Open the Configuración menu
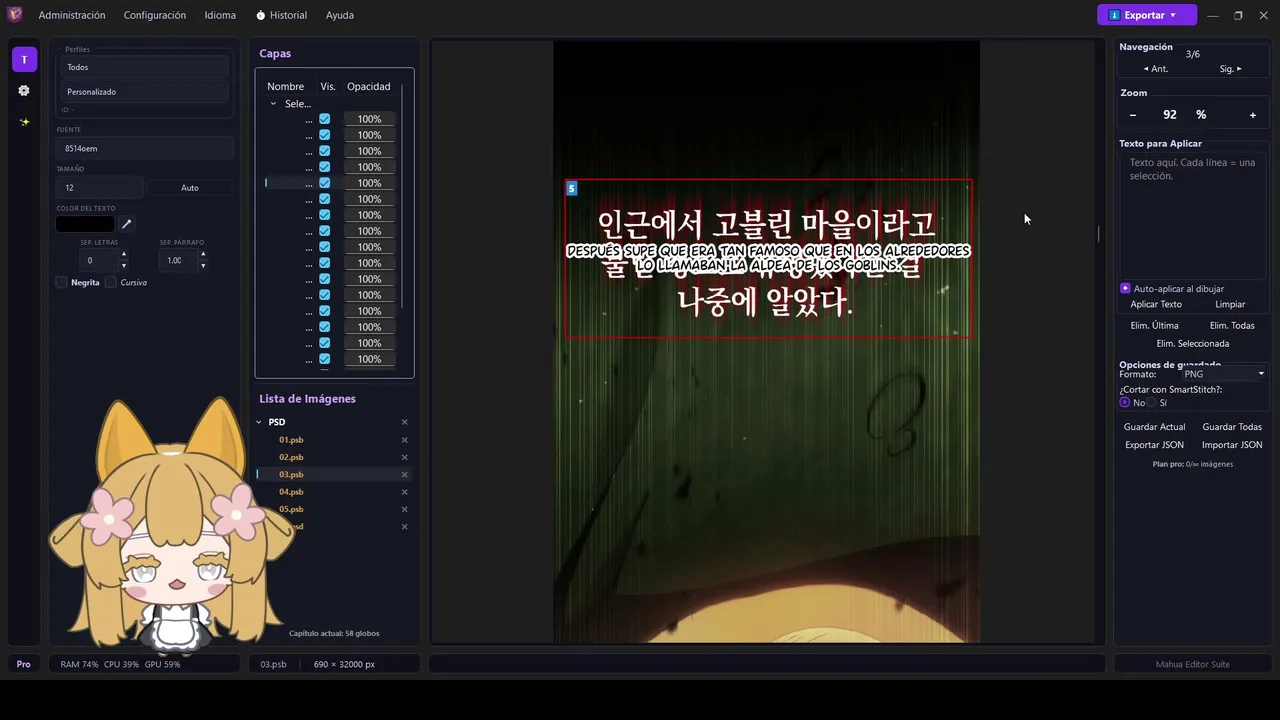The width and height of the screenshot is (1280, 720). [x=155, y=15]
